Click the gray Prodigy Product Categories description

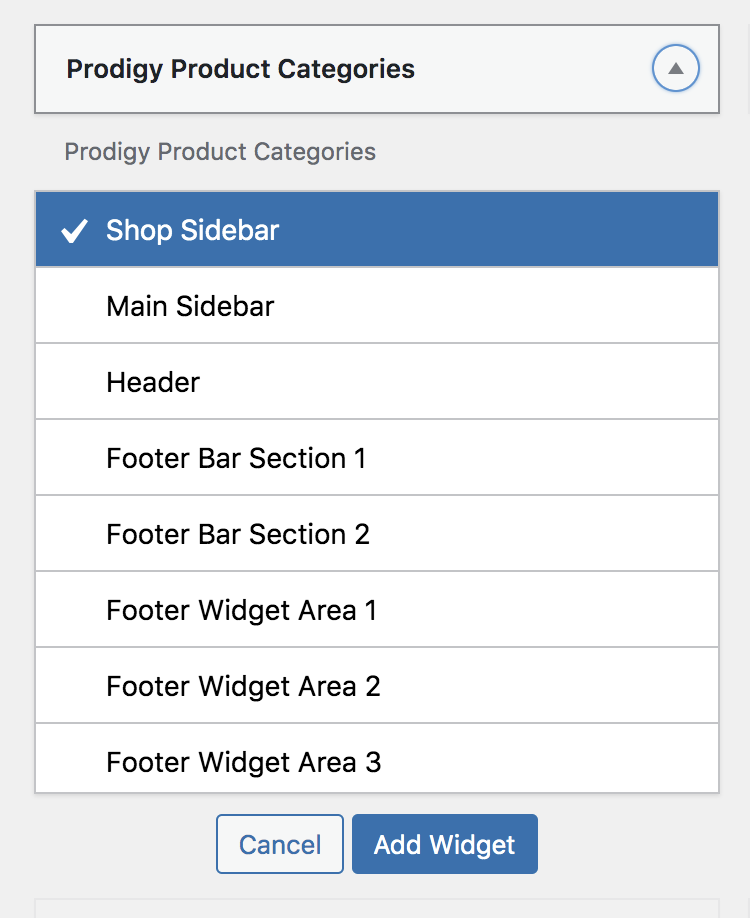pos(220,152)
